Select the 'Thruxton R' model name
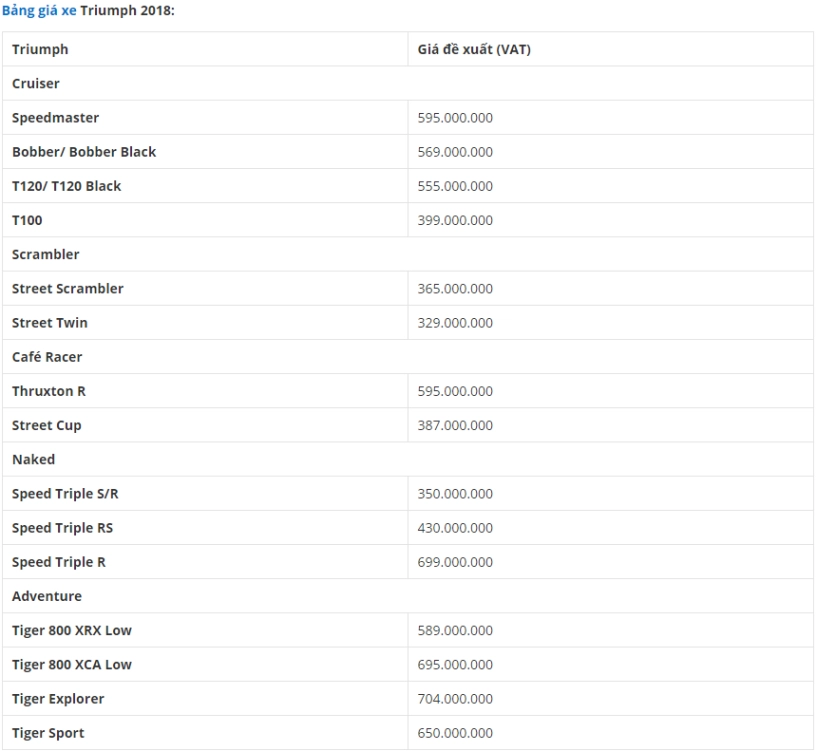The height and width of the screenshot is (751, 817). tap(49, 391)
